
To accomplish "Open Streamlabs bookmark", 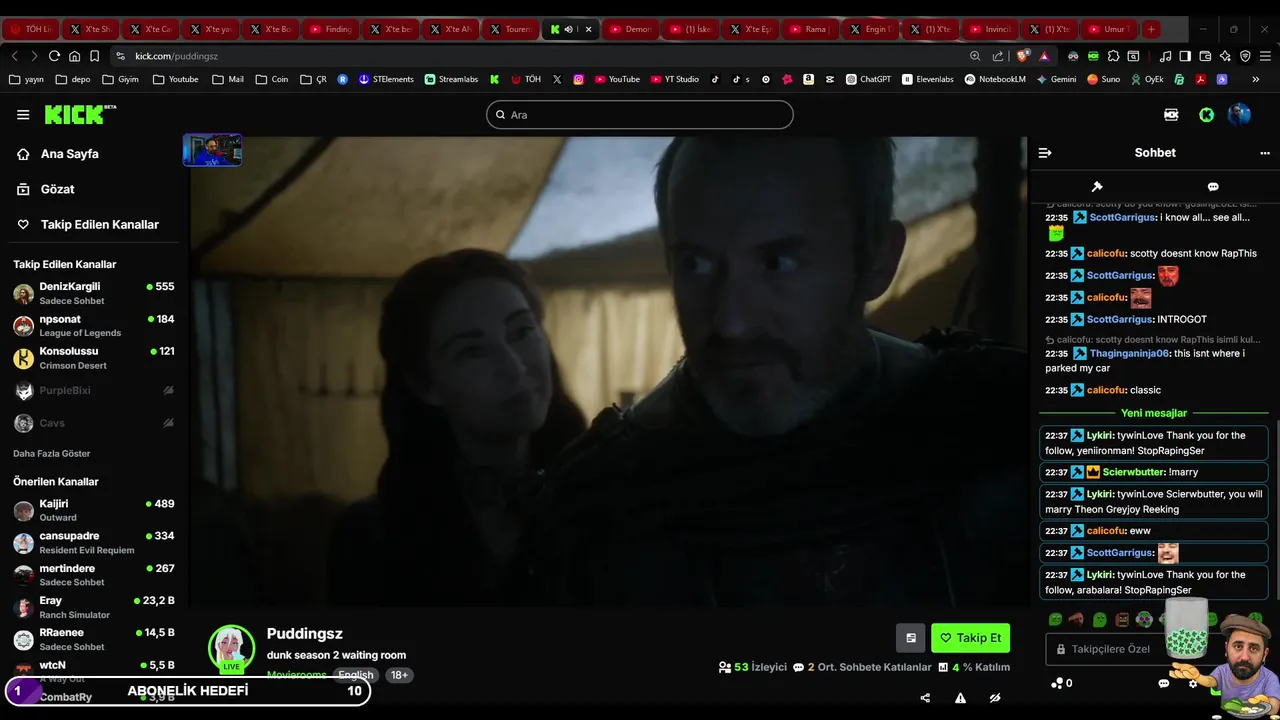I will tap(451, 79).
